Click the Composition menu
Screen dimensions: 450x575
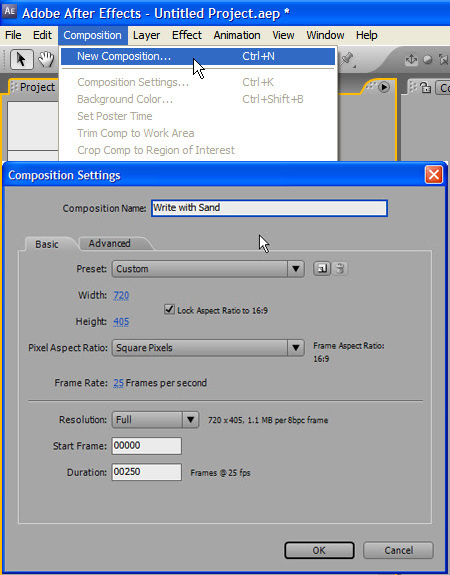coord(92,35)
